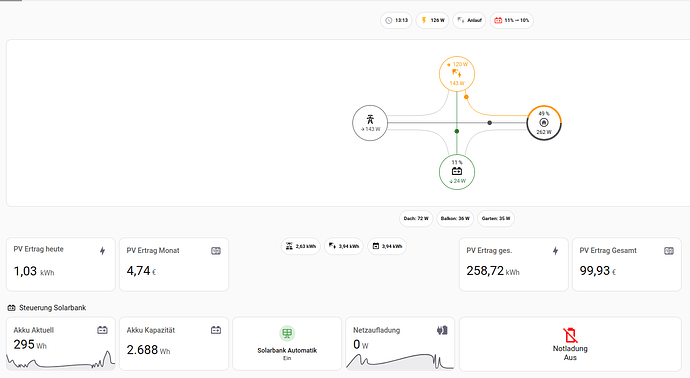This screenshot has height=378, width=690.
Task: Click the 13:13 clock chip
Action: (x=396, y=20)
